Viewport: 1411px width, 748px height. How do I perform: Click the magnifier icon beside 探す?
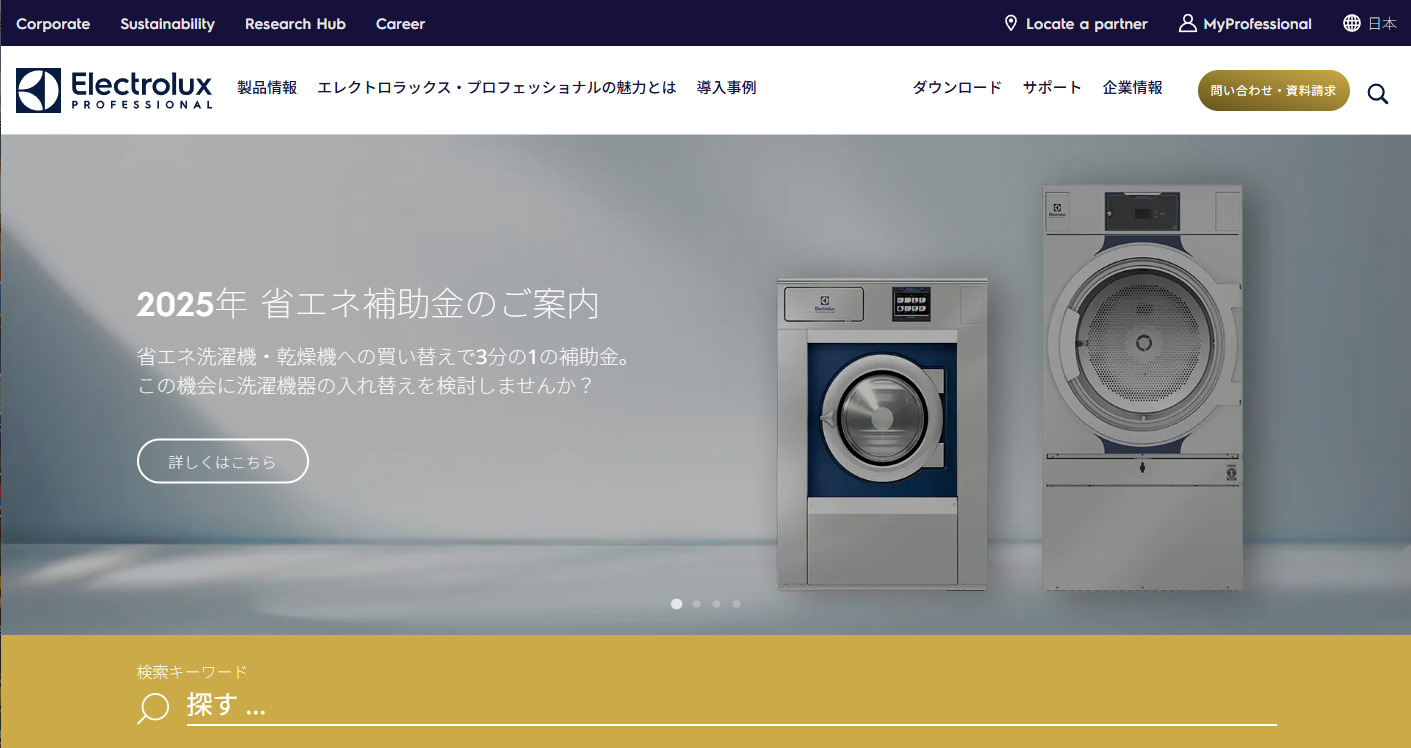(x=153, y=708)
